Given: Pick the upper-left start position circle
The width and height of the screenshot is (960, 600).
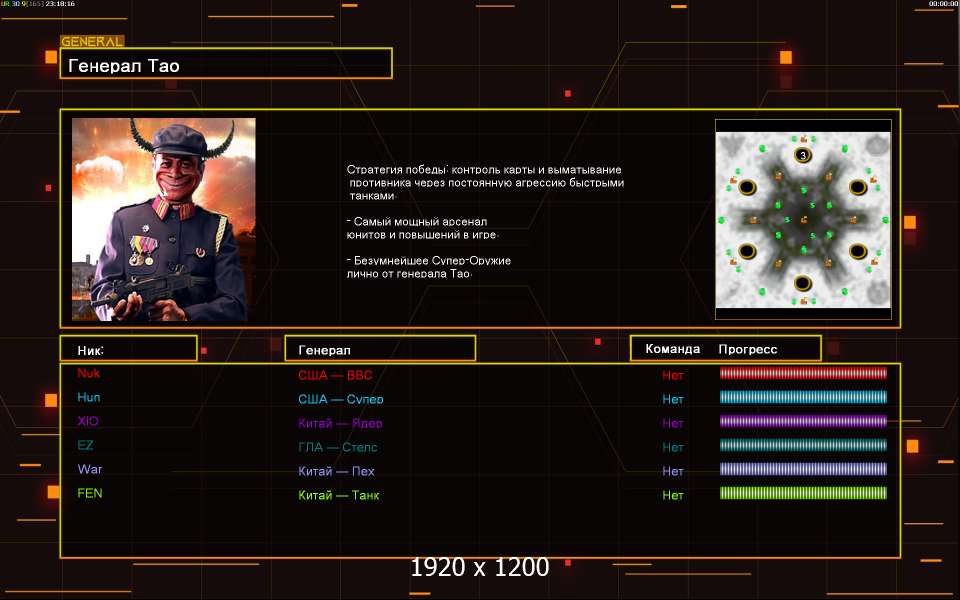Looking at the screenshot, I should point(747,187).
